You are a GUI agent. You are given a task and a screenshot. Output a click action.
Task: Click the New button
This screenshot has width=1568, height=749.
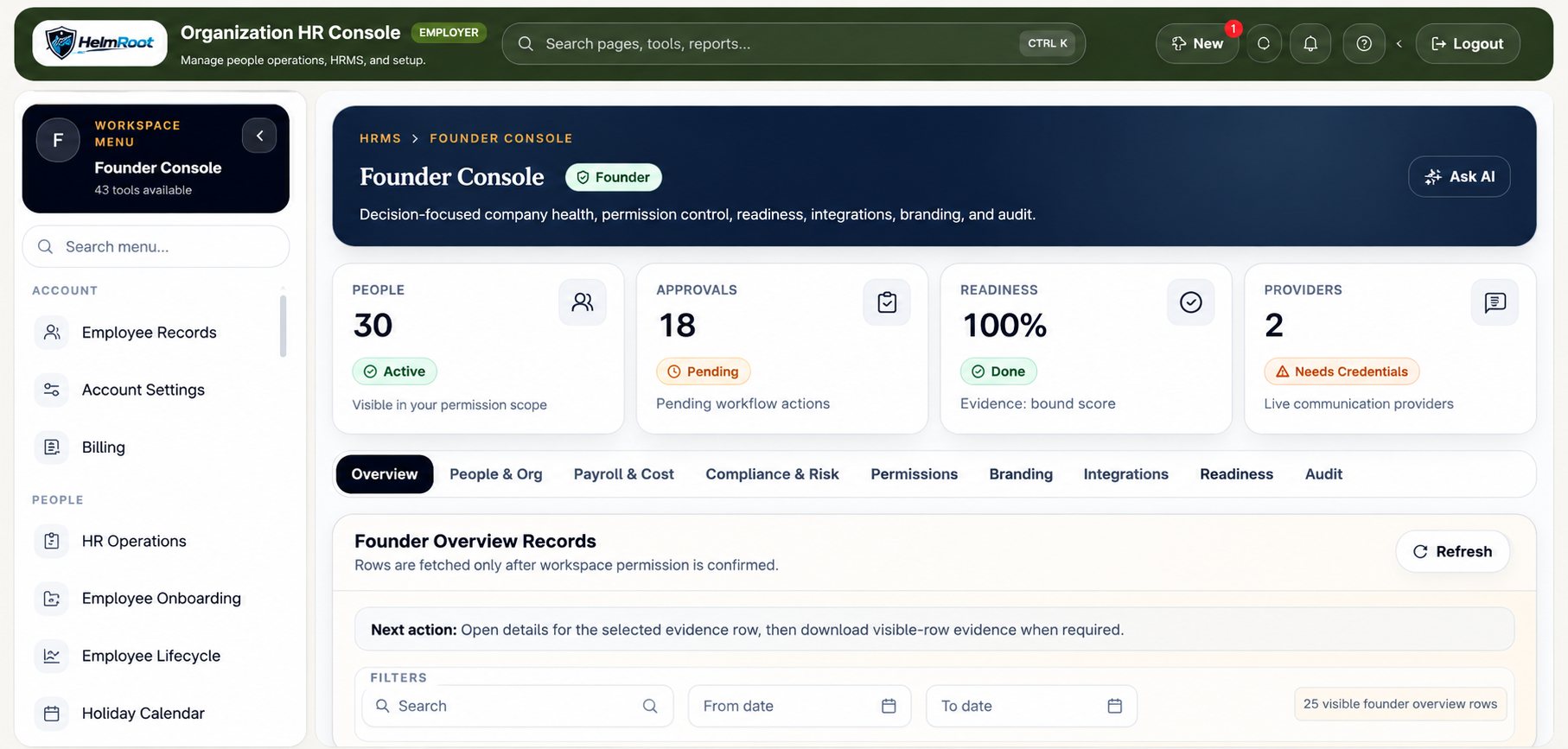(1197, 43)
